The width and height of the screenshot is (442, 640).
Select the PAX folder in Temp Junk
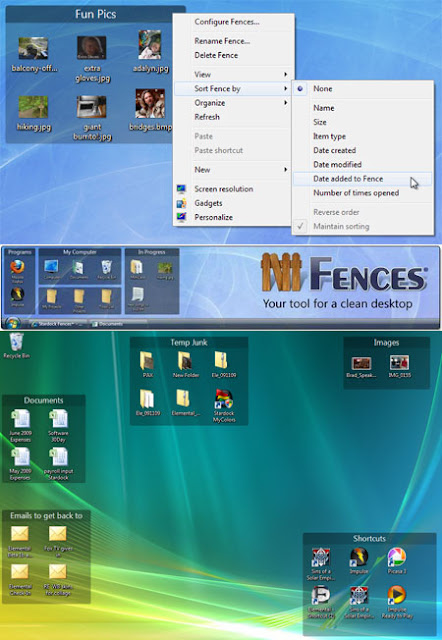[x=147, y=360]
